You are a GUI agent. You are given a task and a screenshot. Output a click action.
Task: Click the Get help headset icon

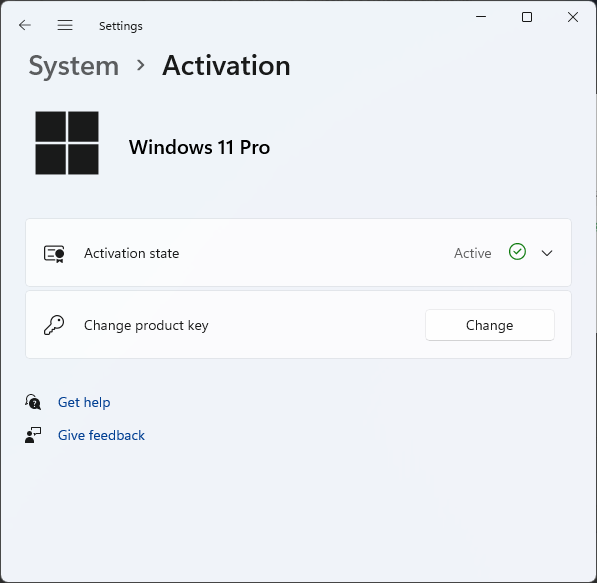(33, 402)
